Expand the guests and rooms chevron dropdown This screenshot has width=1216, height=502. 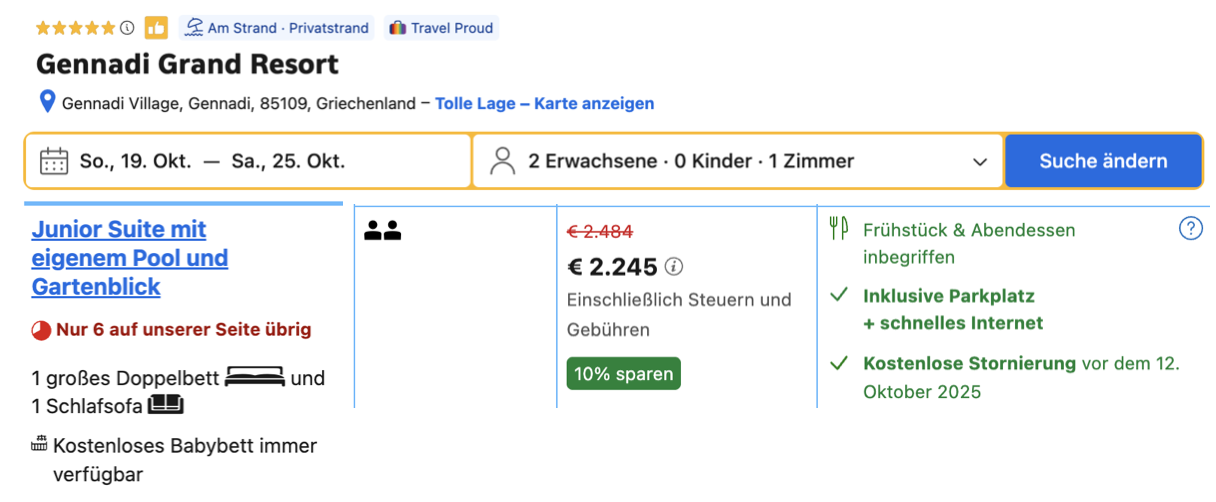pos(979,162)
